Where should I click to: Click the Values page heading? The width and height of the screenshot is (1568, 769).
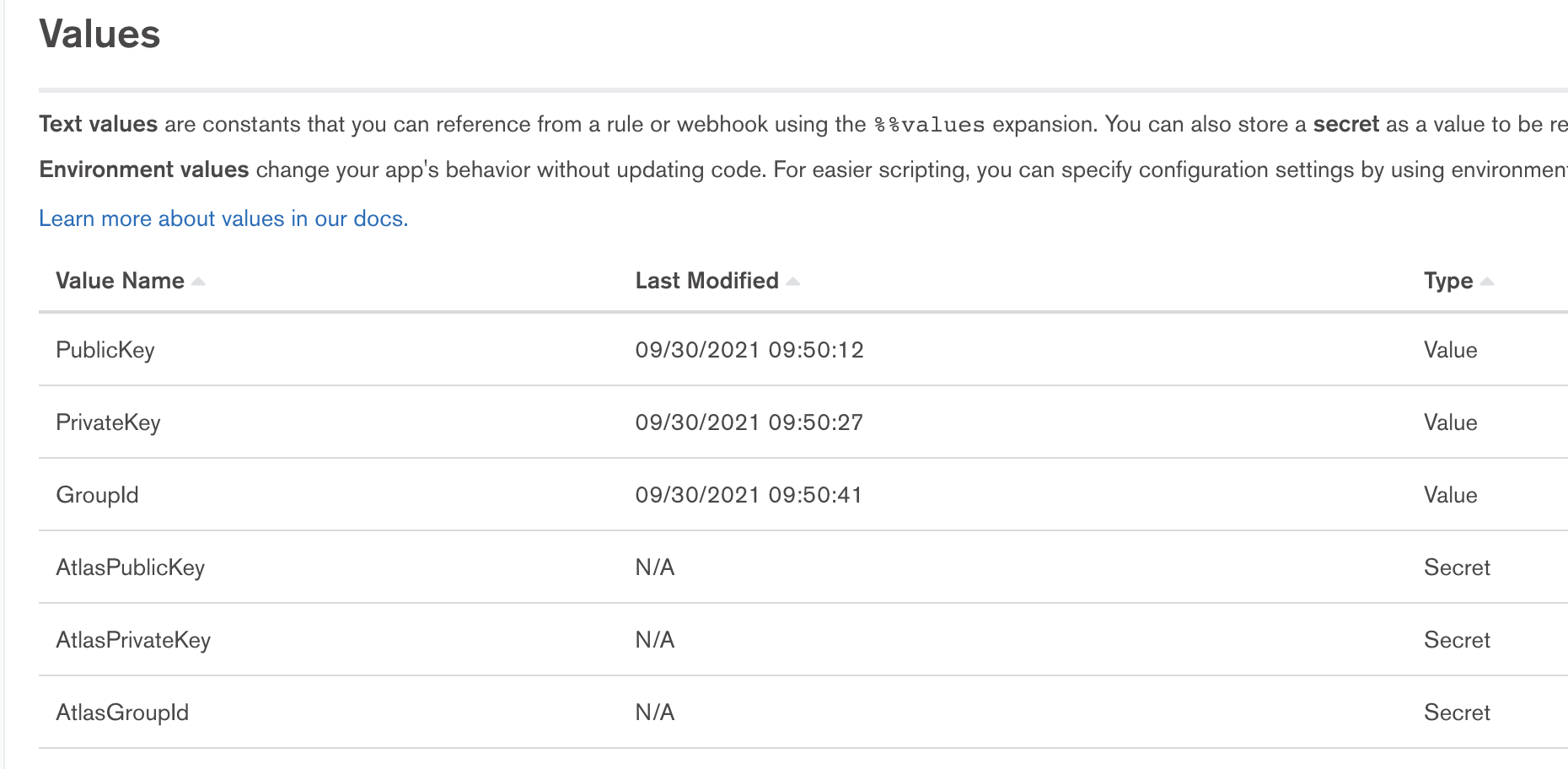(x=99, y=35)
